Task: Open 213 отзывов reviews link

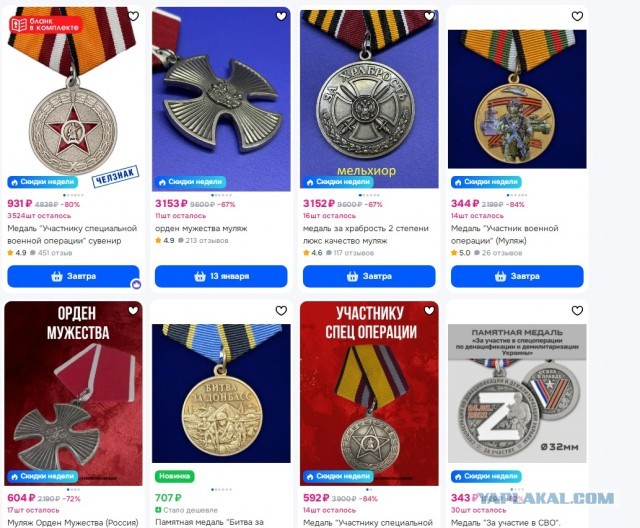Action: pyautogui.click(x=203, y=241)
